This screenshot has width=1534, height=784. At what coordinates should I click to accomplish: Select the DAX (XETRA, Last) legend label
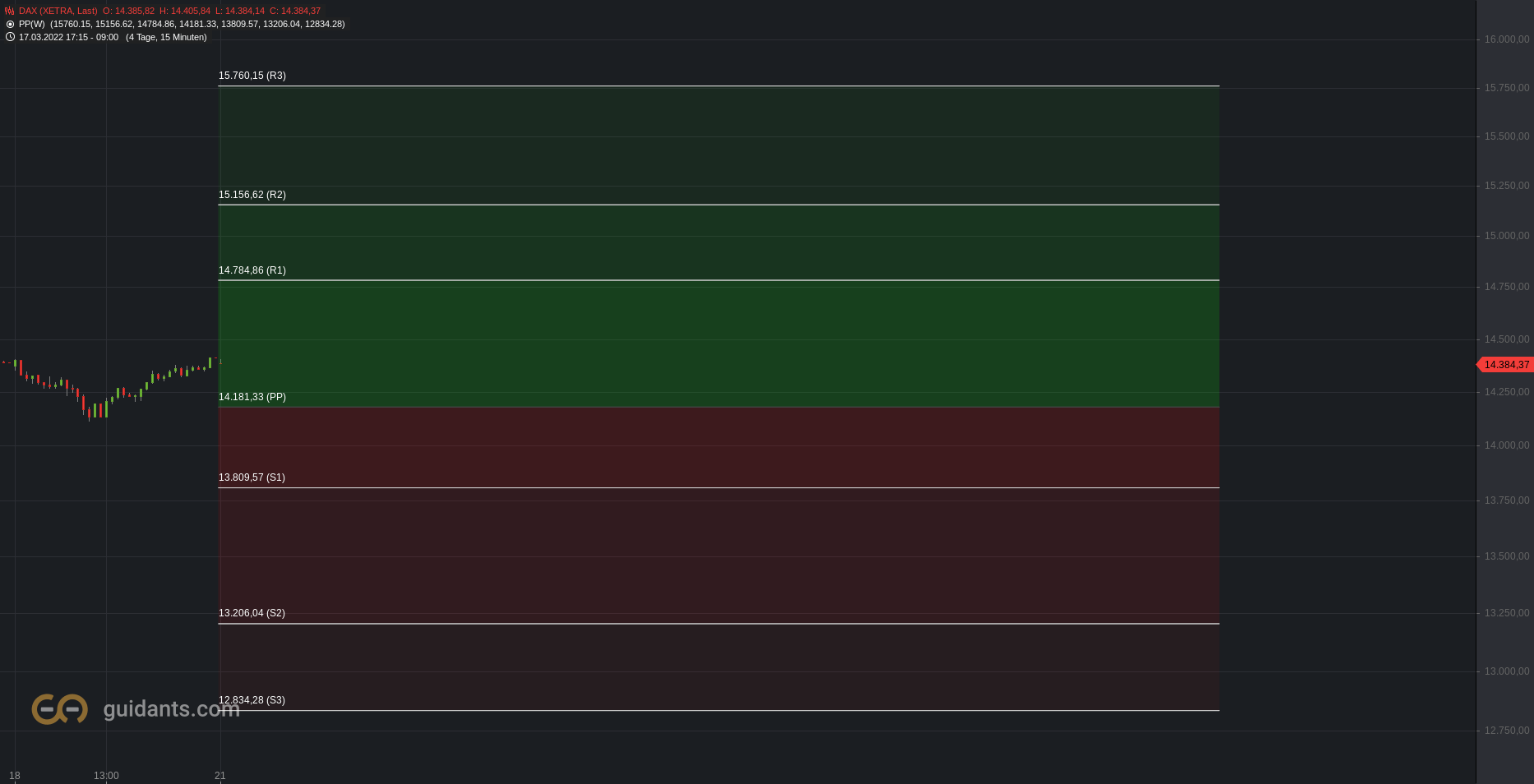[x=58, y=11]
